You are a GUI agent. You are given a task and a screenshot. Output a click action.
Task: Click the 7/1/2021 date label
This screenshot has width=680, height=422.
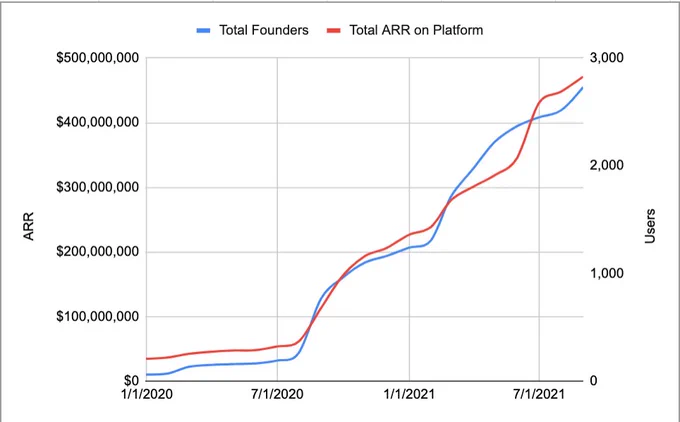pos(539,394)
